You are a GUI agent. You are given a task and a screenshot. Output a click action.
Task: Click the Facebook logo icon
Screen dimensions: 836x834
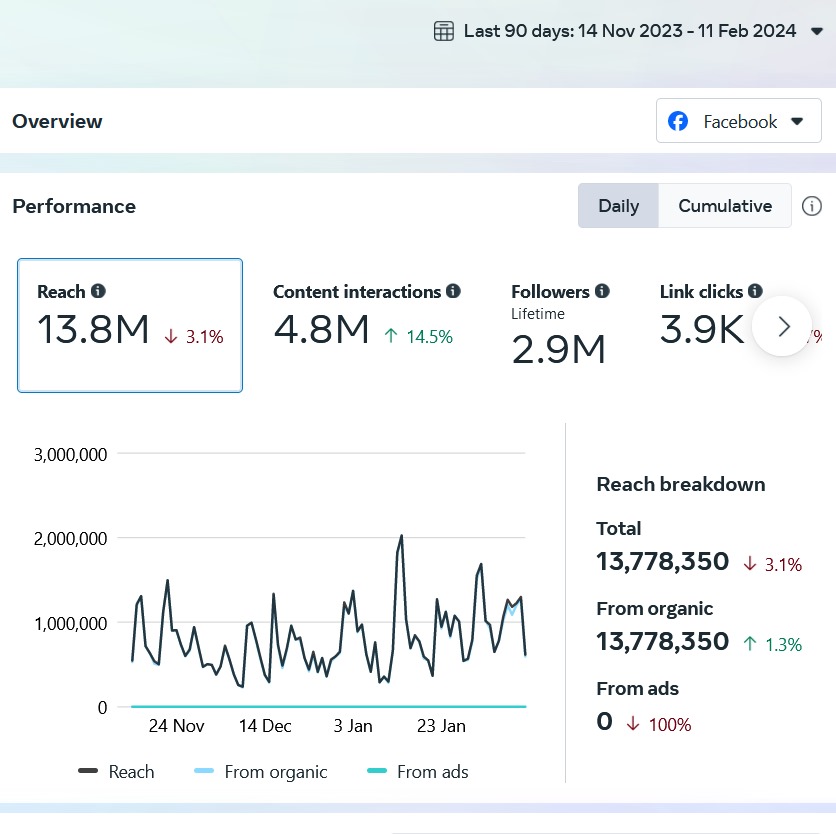click(x=678, y=121)
